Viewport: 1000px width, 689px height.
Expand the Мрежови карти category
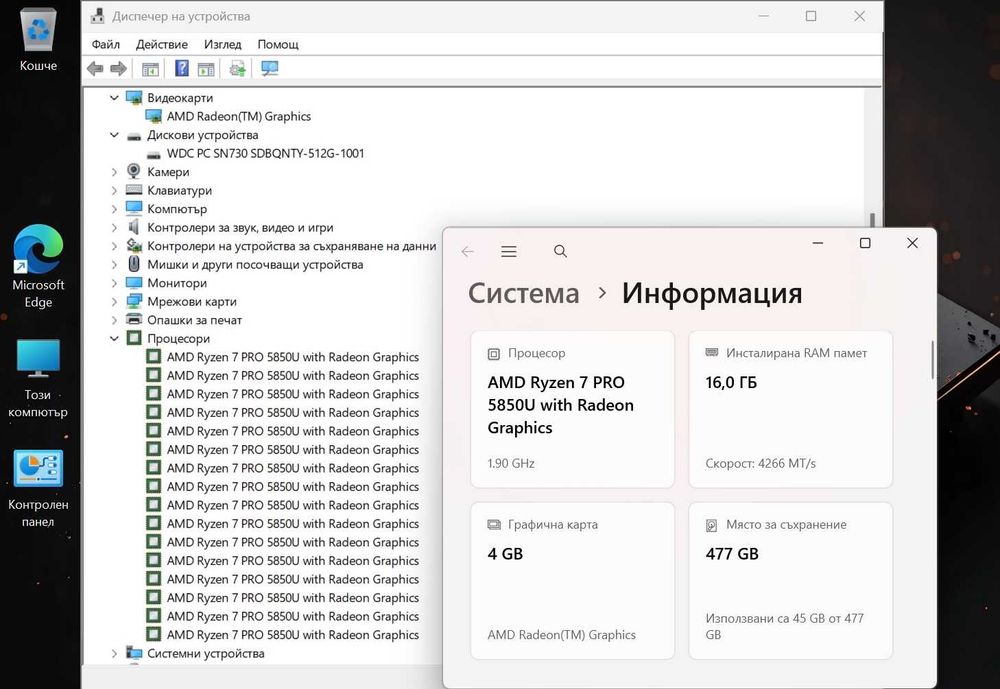pos(114,301)
